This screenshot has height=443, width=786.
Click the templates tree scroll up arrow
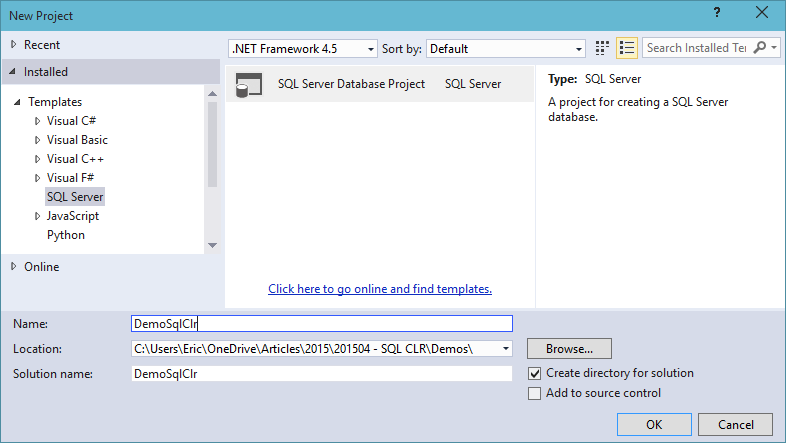213,94
